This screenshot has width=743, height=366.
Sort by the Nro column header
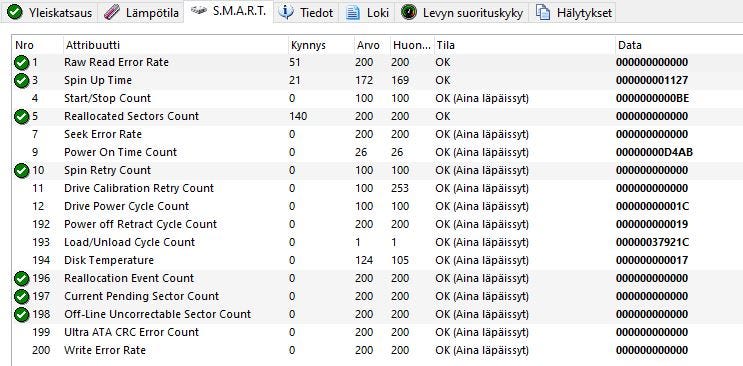[37, 45]
